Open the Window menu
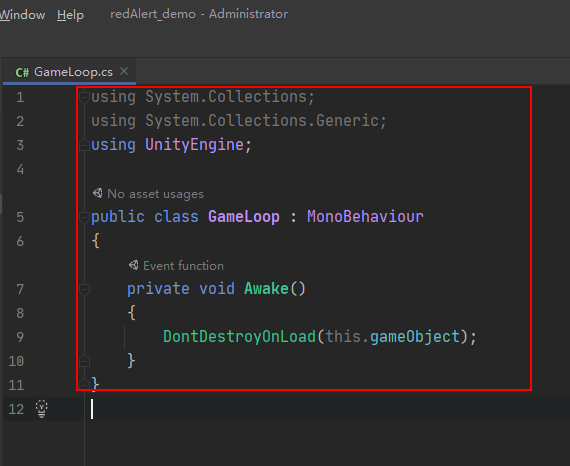This screenshot has height=466, width=570. coord(23,15)
